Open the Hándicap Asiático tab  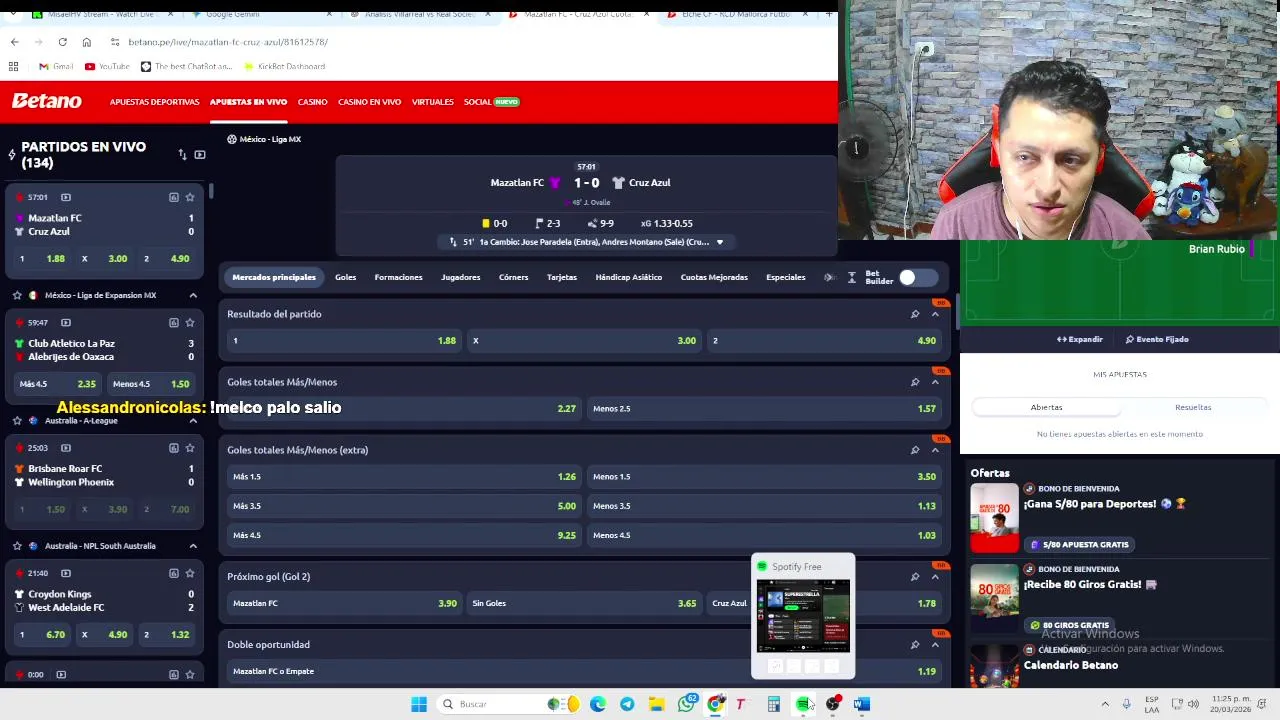pyautogui.click(x=628, y=277)
